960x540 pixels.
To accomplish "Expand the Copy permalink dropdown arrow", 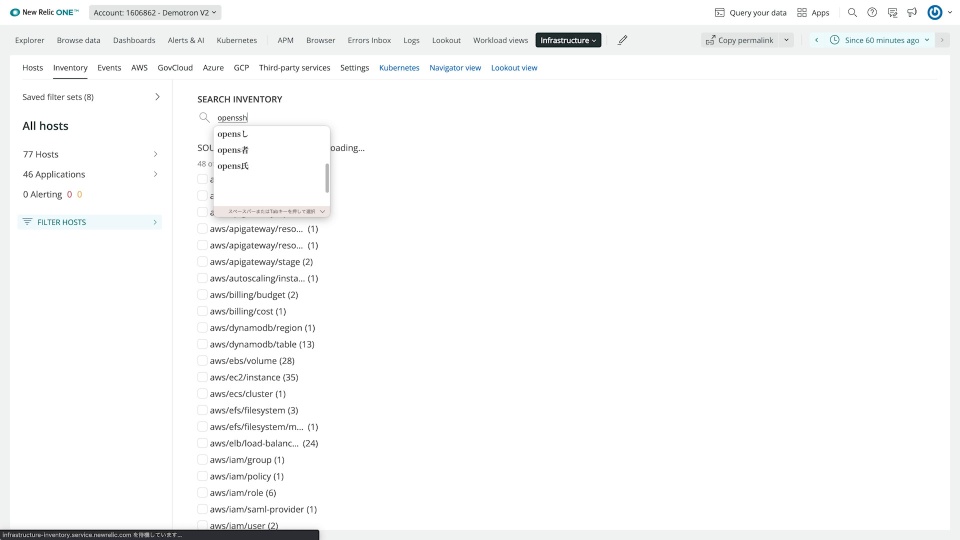I will [786, 40].
